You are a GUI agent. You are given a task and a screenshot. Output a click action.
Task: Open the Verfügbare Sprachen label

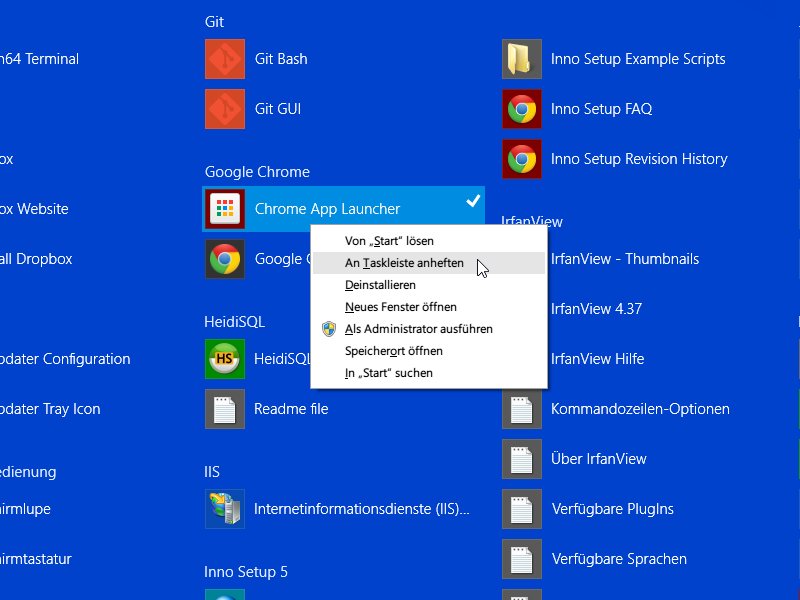[619, 559]
